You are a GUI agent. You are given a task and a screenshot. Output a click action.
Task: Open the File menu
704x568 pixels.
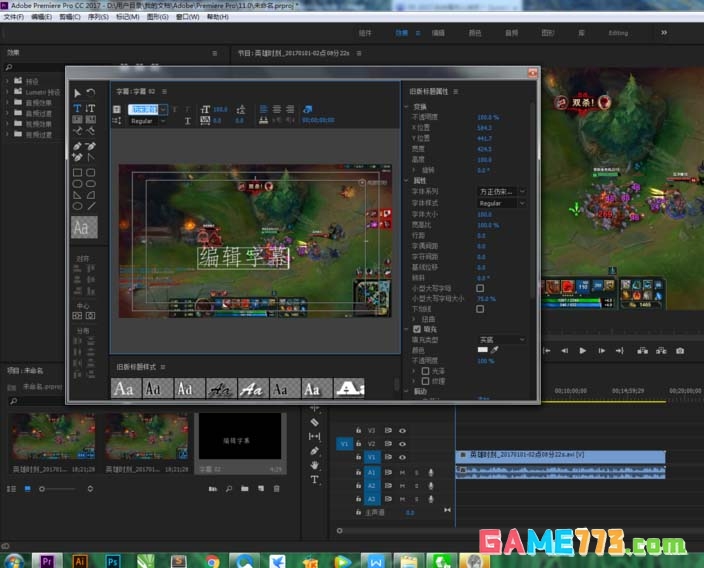[13, 17]
